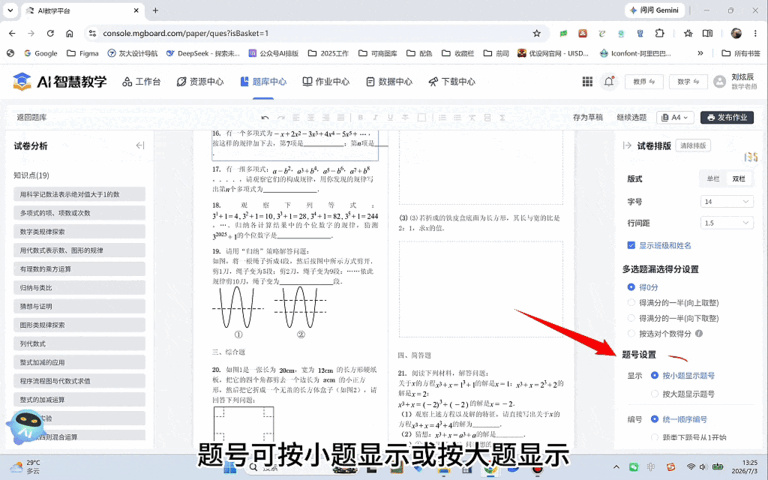768x480 pixels.
Task: Open the 行间距 line spacing dropdown showing 1.5
Action: pos(727,223)
